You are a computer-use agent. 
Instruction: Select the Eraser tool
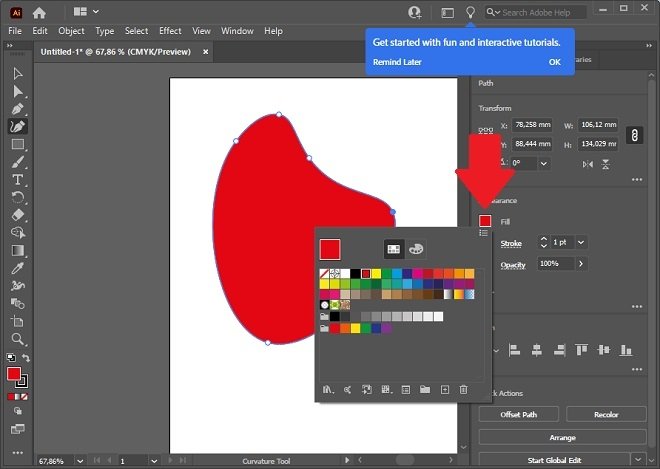18,215
